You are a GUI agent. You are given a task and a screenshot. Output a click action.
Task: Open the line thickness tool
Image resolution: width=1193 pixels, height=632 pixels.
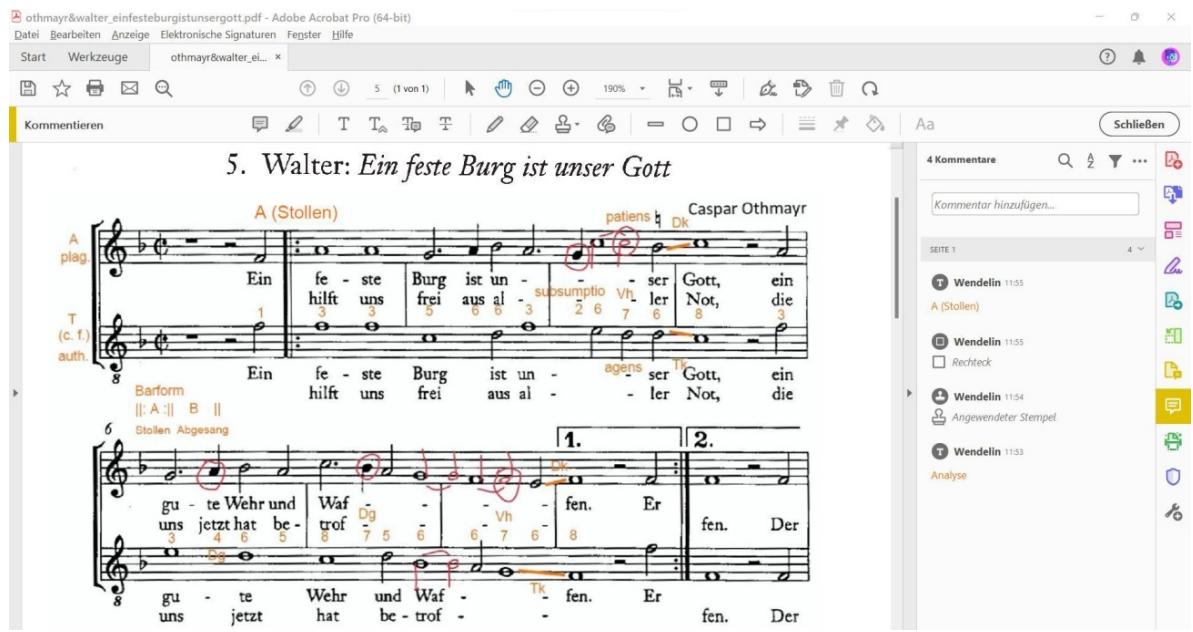(806, 124)
